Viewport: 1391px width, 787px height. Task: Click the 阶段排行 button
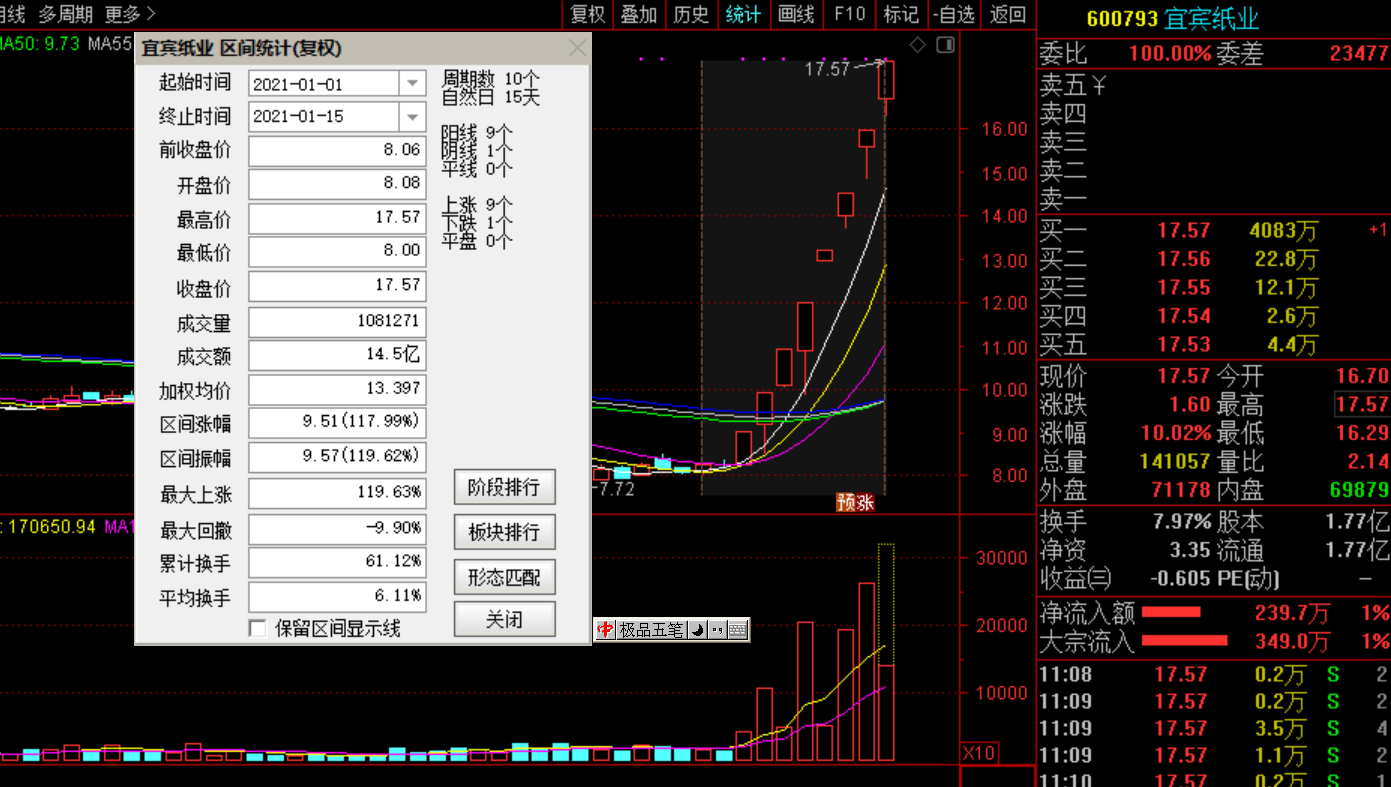pos(504,487)
